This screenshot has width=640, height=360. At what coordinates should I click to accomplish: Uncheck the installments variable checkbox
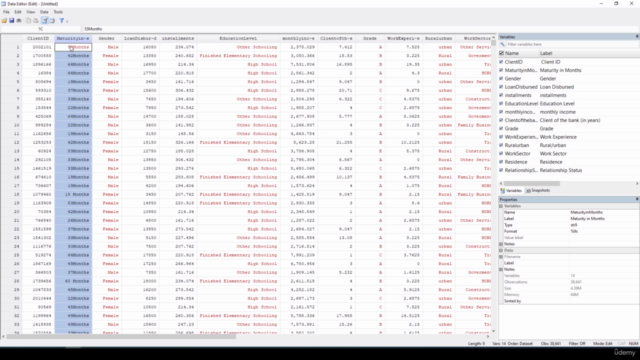[501, 95]
